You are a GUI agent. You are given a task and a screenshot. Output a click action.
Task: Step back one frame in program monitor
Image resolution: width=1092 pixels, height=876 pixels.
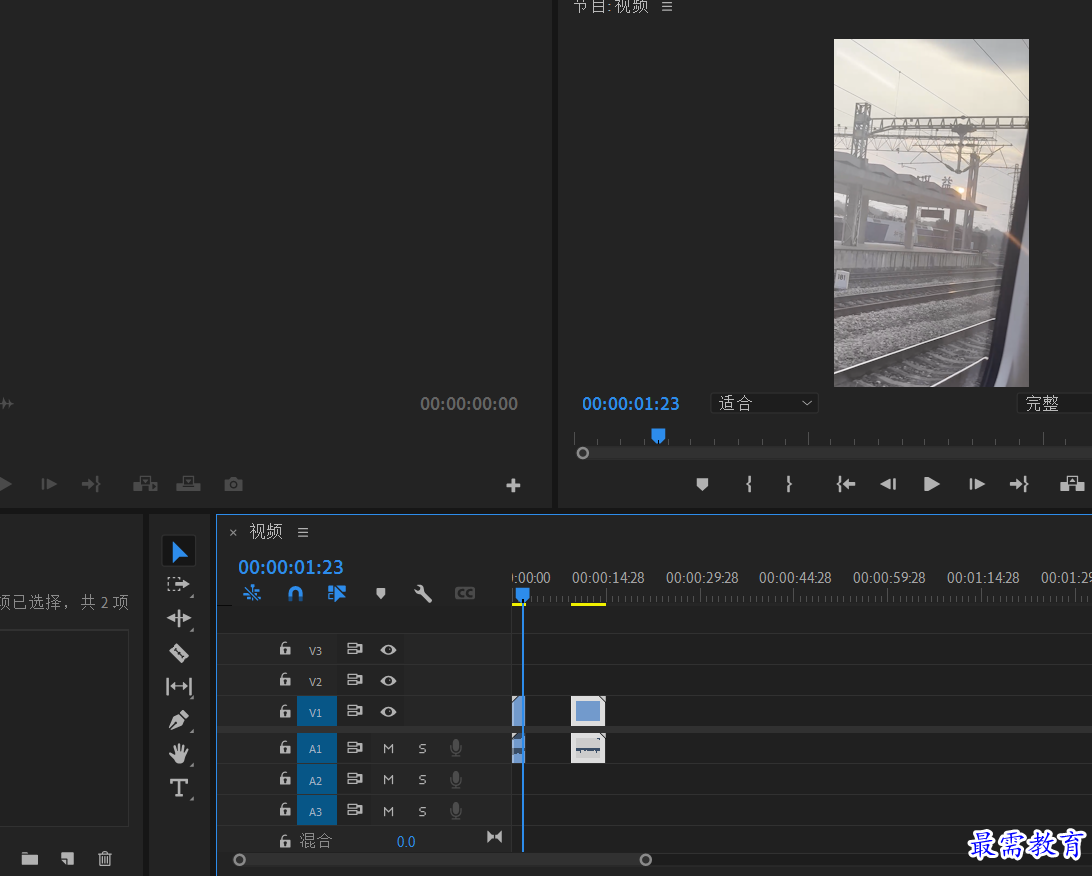pos(888,484)
